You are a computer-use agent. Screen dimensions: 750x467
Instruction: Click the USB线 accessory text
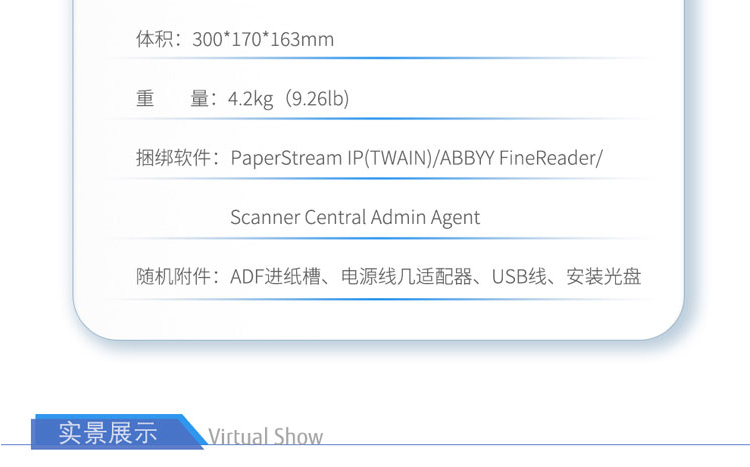pyautogui.click(x=518, y=277)
